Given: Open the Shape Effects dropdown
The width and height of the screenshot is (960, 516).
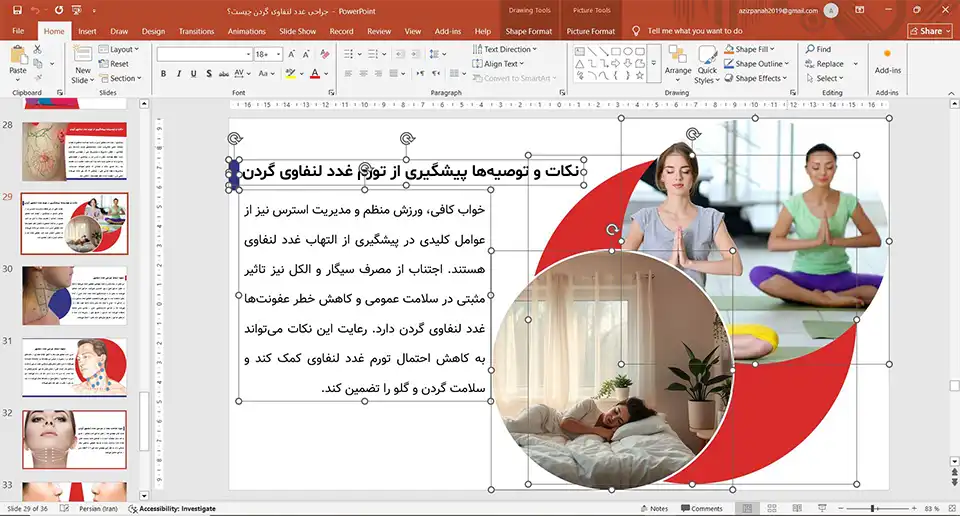Looking at the screenshot, I should click(x=756, y=78).
